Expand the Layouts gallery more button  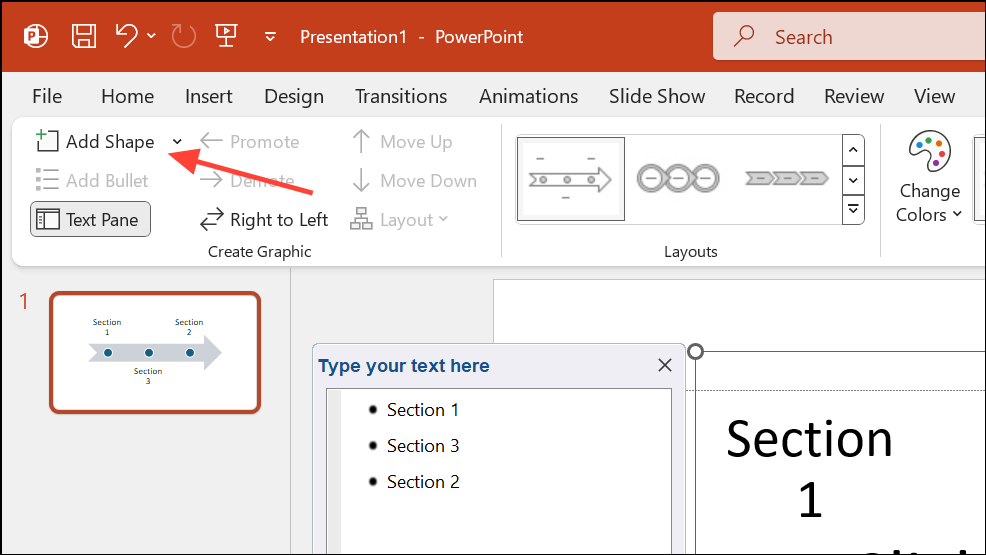click(x=853, y=209)
